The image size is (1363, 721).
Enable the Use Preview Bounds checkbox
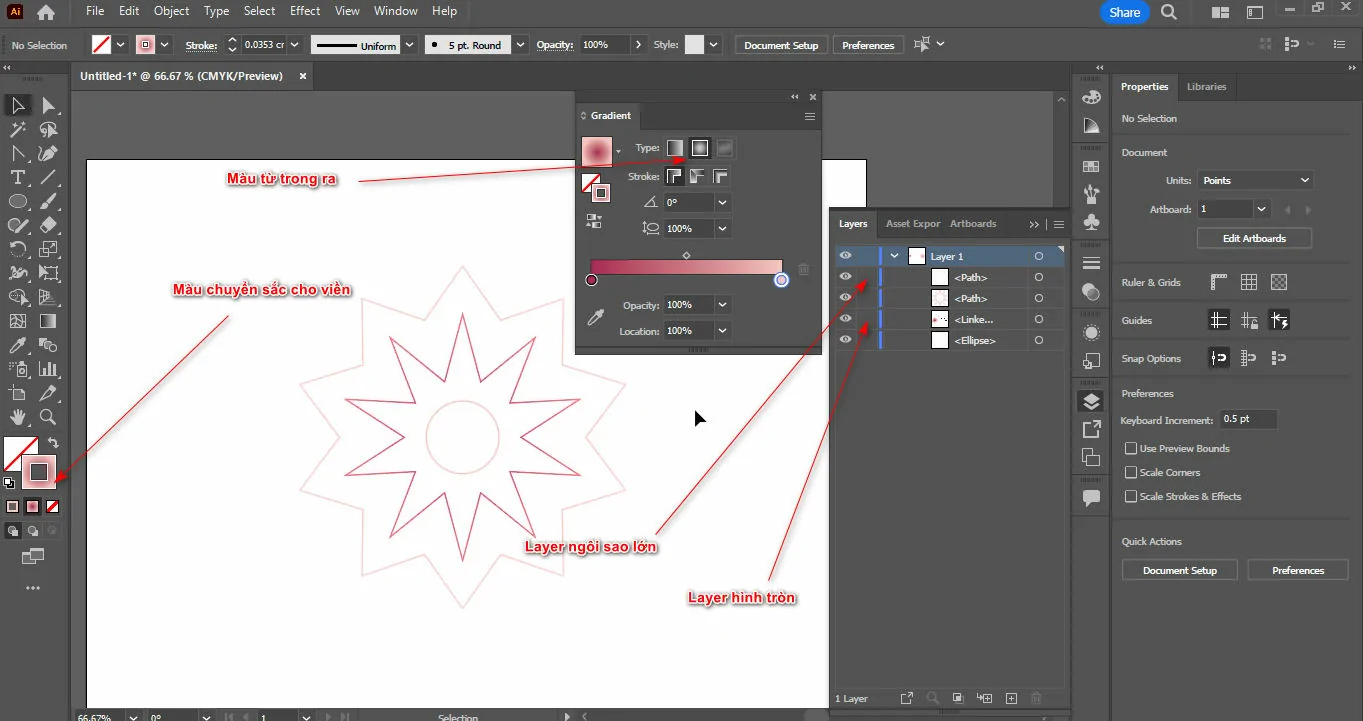(1131, 449)
